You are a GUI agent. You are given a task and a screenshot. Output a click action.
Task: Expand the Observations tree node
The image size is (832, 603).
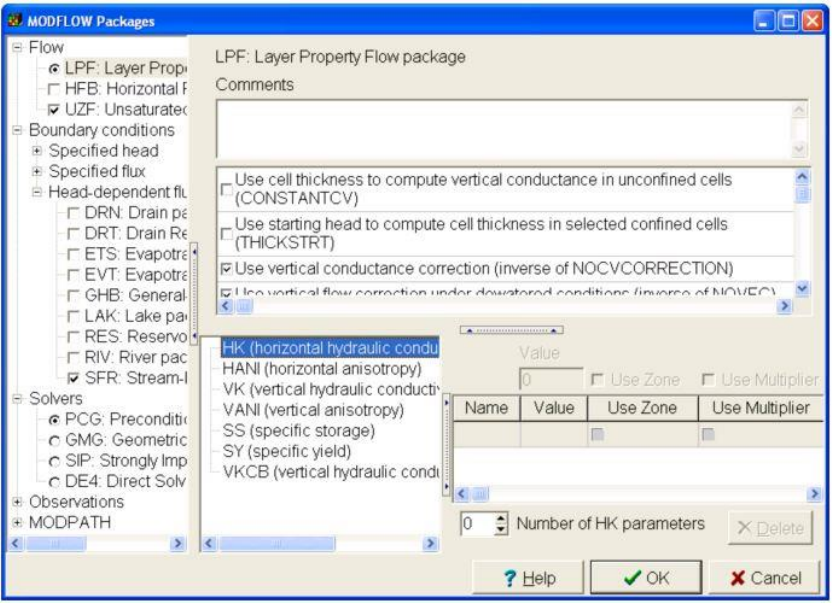[18, 502]
